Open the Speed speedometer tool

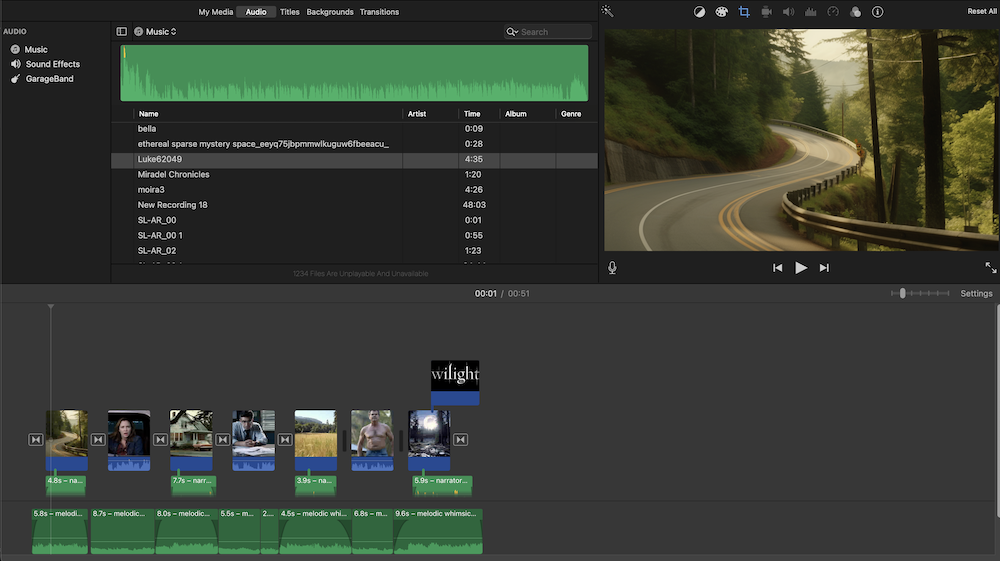click(833, 11)
